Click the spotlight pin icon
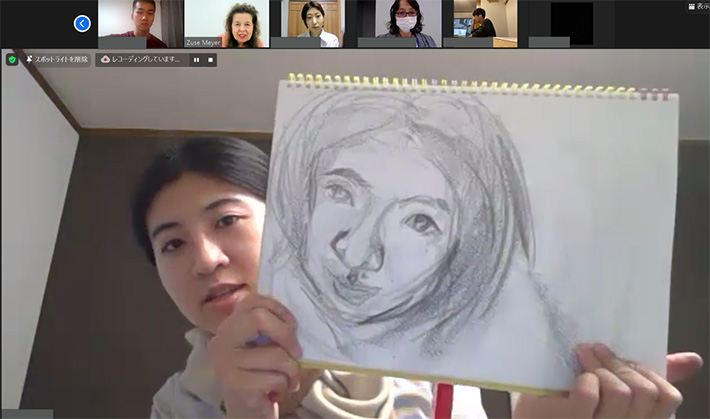The width and height of the screenshot is (710, 419). pyautogui.click(x=29, y=60)
